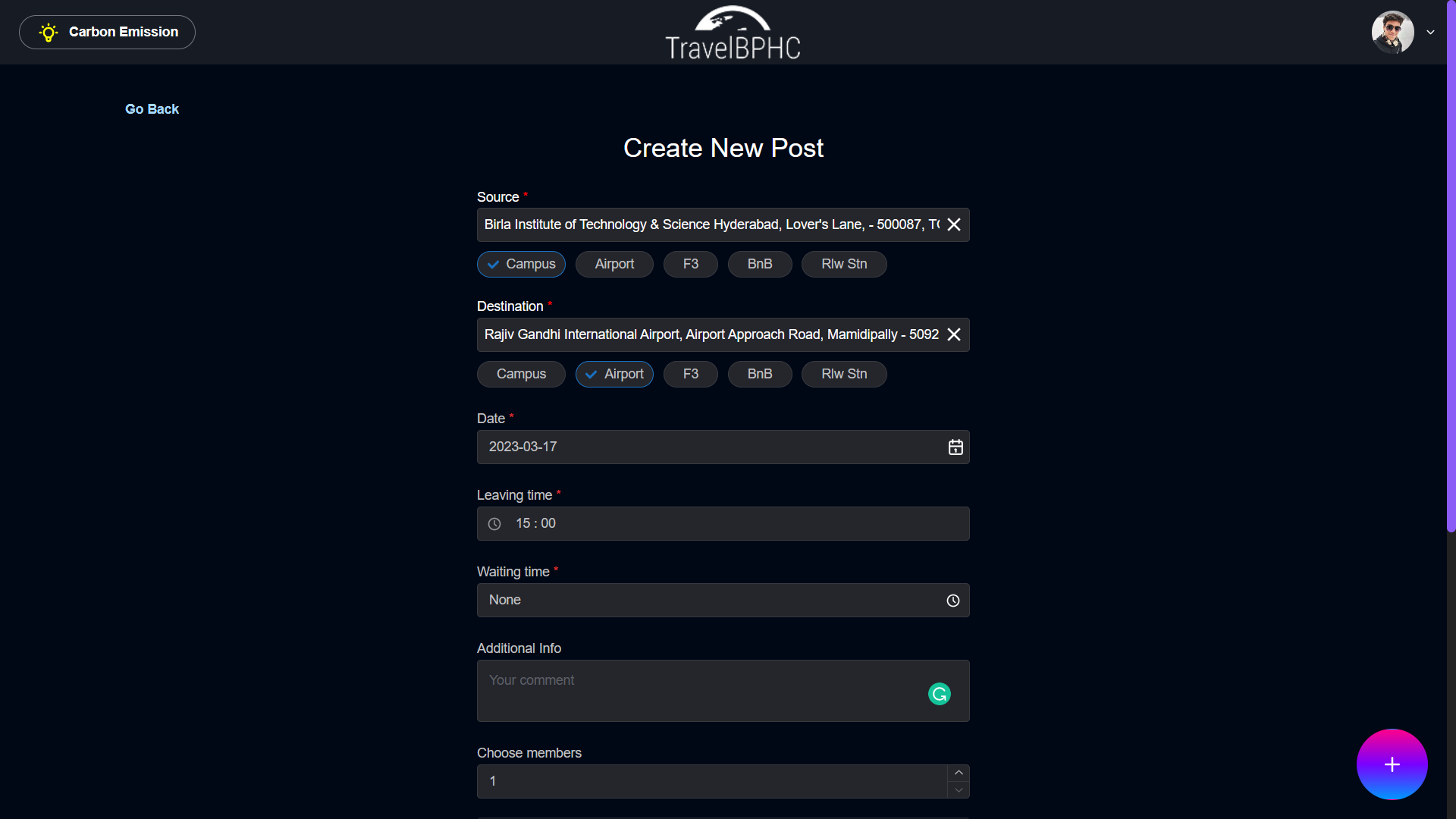
Task: Expand the profile dropdown chevron
Action: click(1430, 33)
